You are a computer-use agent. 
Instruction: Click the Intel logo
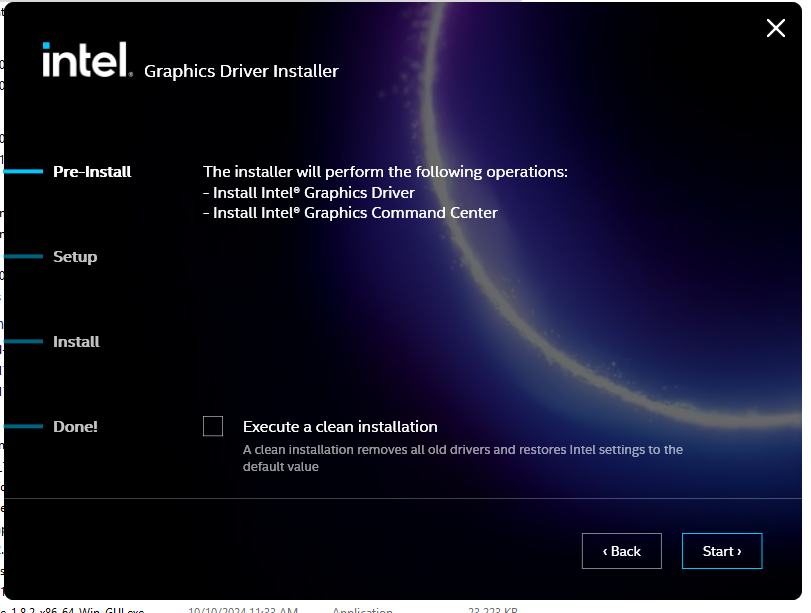coord(87,60)
